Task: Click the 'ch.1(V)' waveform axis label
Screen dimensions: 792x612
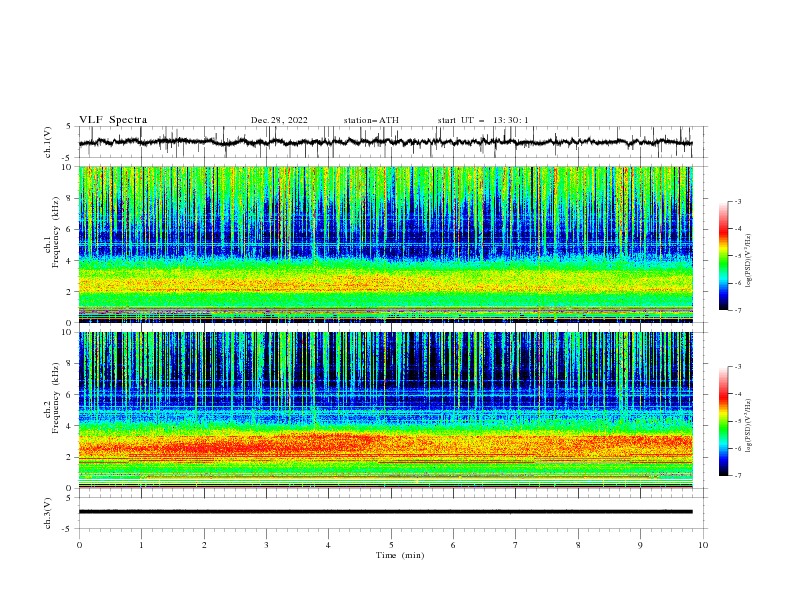Action: [x=48, y=142]
